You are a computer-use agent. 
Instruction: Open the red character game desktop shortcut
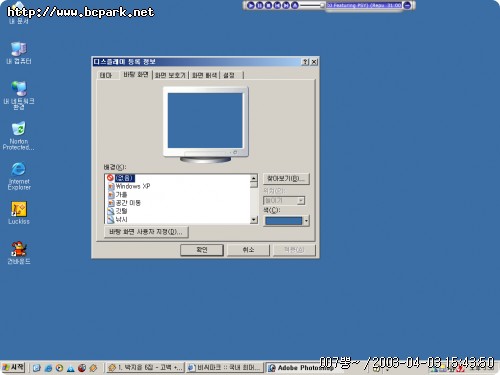pyautogui.click(x=19, y=253)
